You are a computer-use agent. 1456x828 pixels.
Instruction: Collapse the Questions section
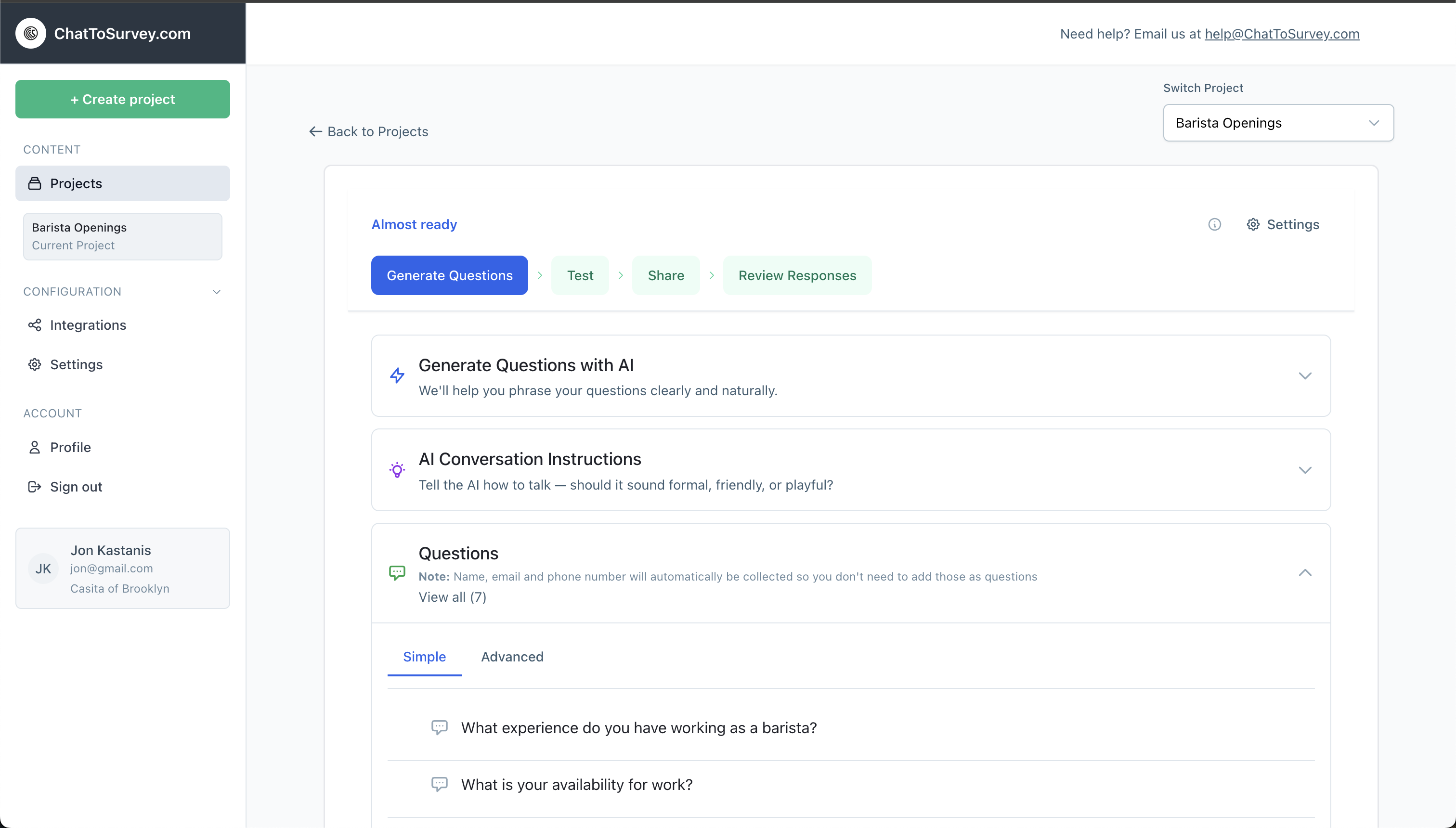1305,573
